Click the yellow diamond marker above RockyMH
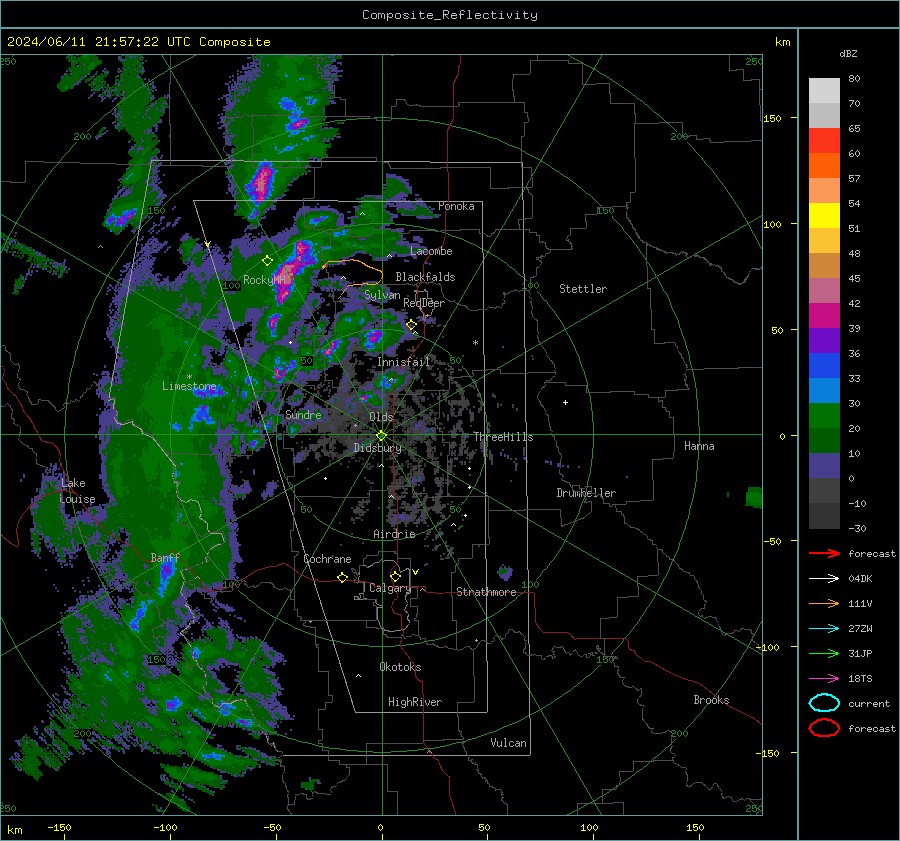900x841 pixels. pyautogui.click(x=267, y=261)
